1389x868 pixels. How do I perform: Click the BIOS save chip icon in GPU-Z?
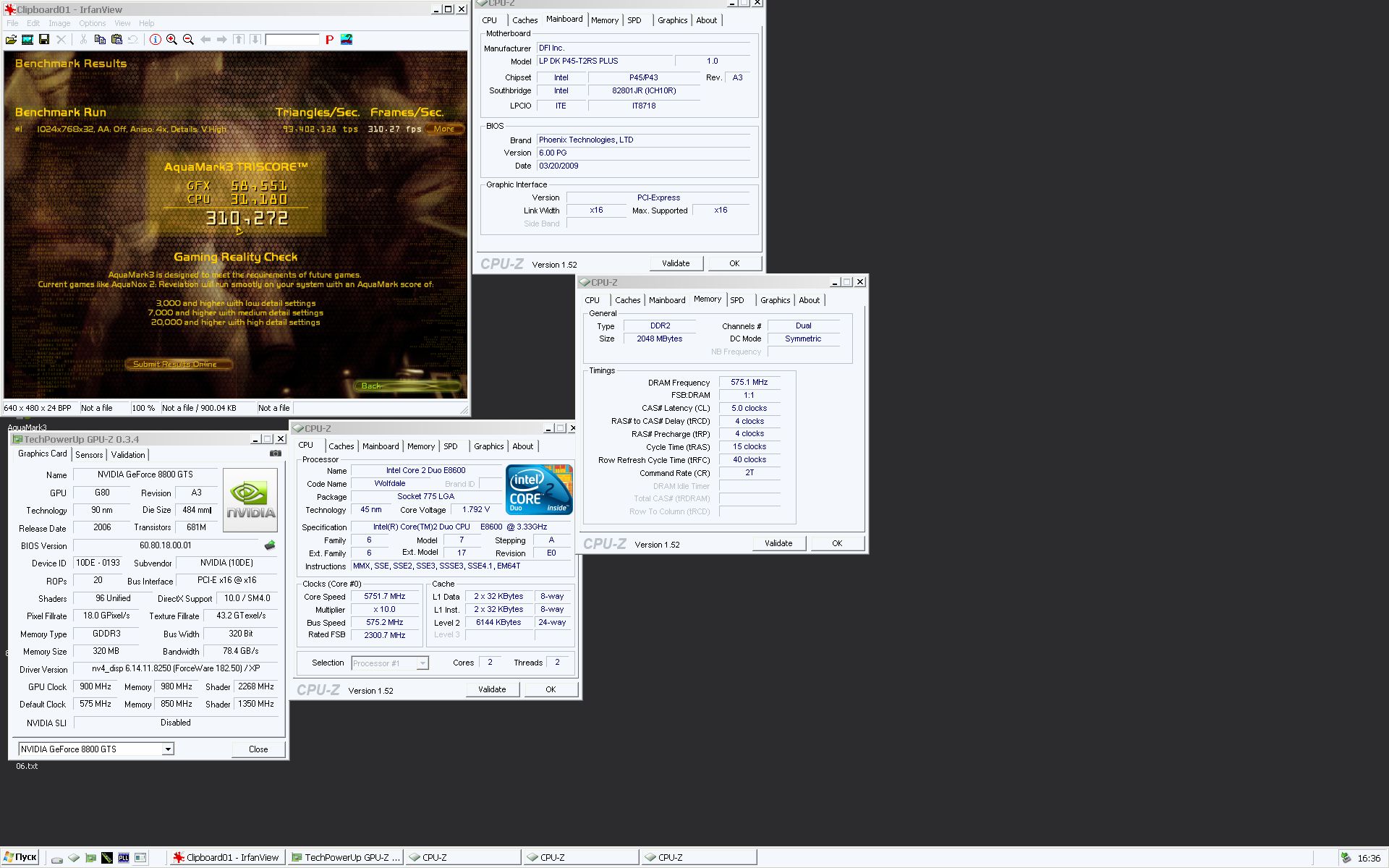coord(270,545)
